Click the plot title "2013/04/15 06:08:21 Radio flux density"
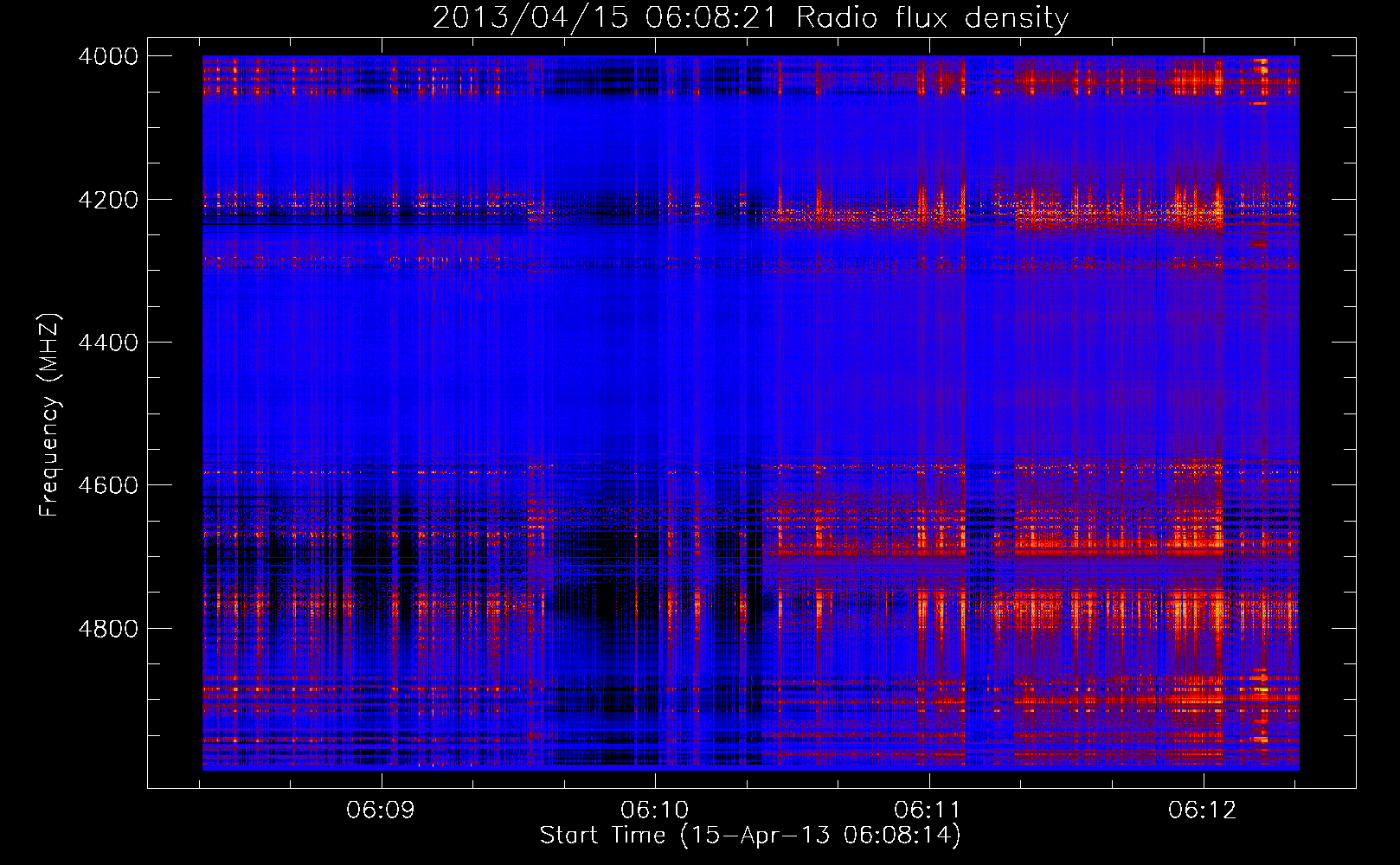Screen dimensions: 1400x865 click(x=750, y=17)
